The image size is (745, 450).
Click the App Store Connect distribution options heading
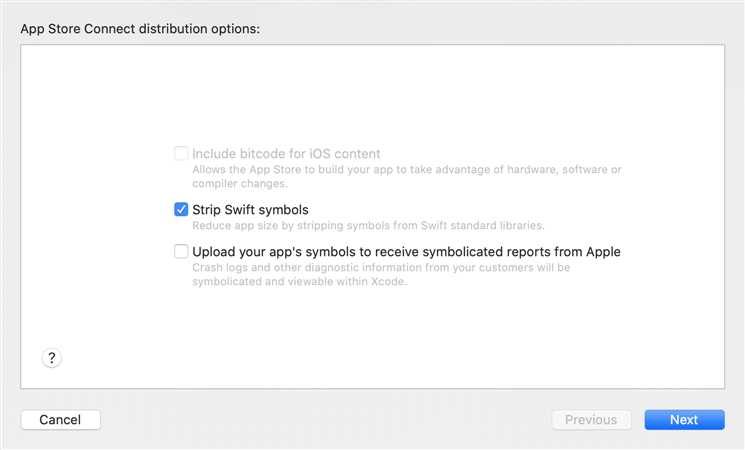coord(140,29)
